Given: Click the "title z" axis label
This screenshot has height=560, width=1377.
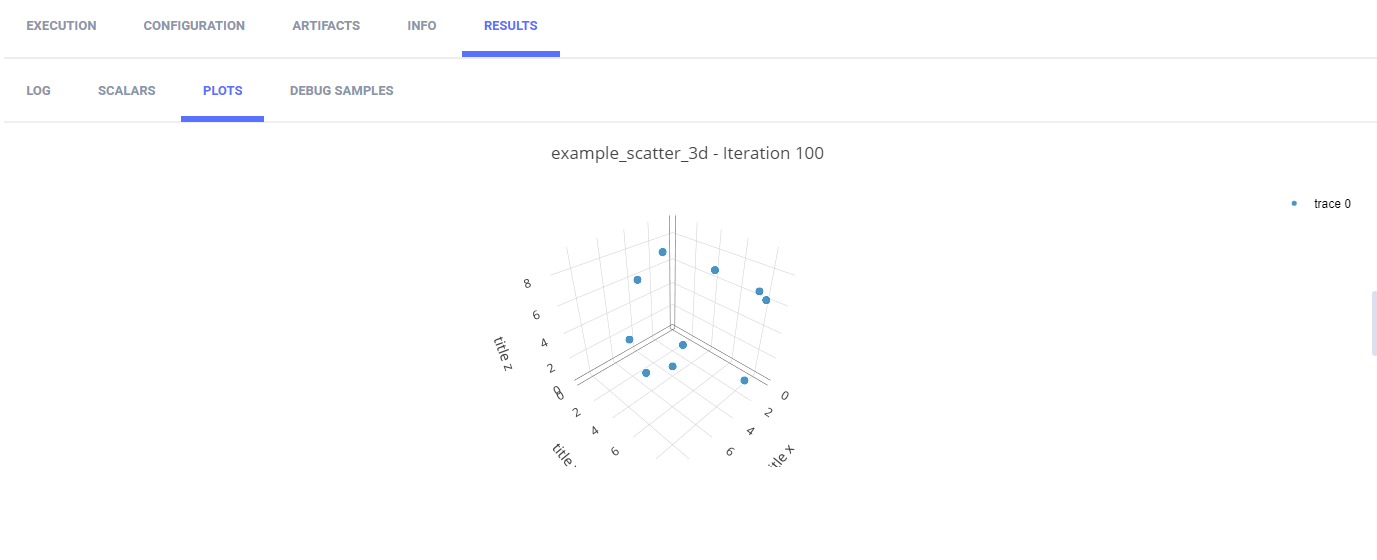Looking at the screenshot, I should click(x=503, y=354).
